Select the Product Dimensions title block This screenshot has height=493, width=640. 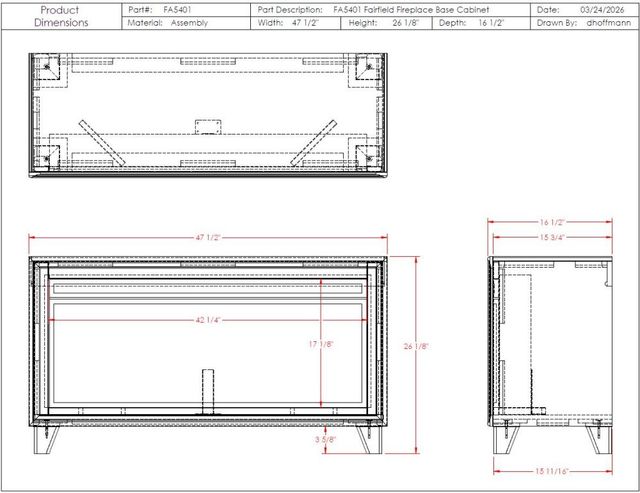click(x=61, y=16)
